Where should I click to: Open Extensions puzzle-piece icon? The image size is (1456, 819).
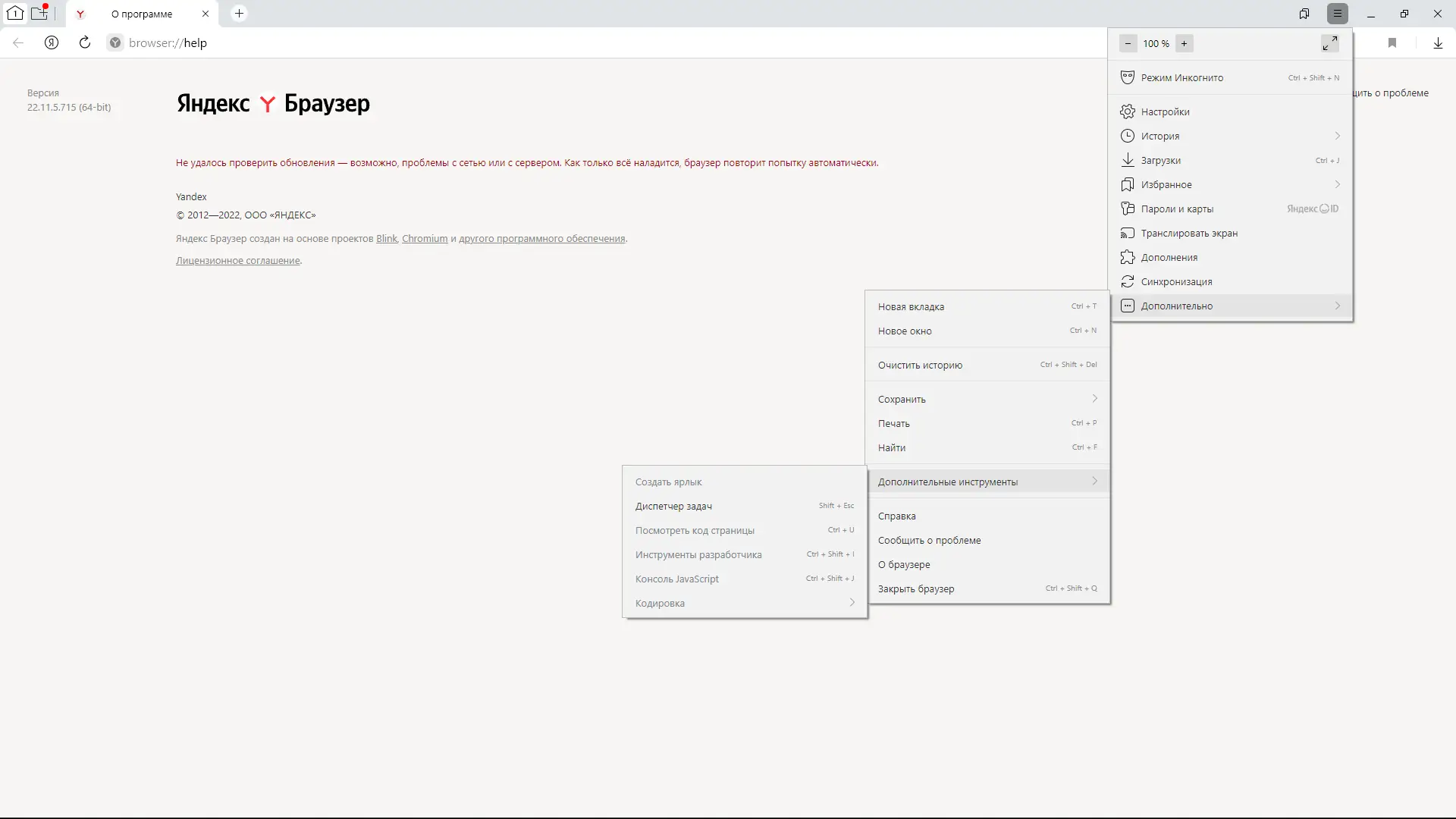(1128, 257)
